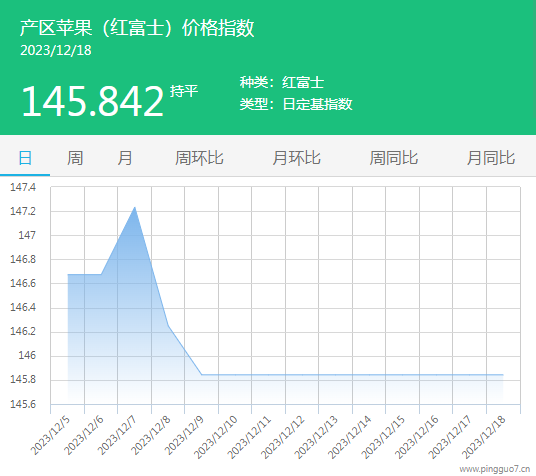This screenshot has height=476, width=536.
Task: Click the line point at 2023/12/8
Action: coord(168,325)
